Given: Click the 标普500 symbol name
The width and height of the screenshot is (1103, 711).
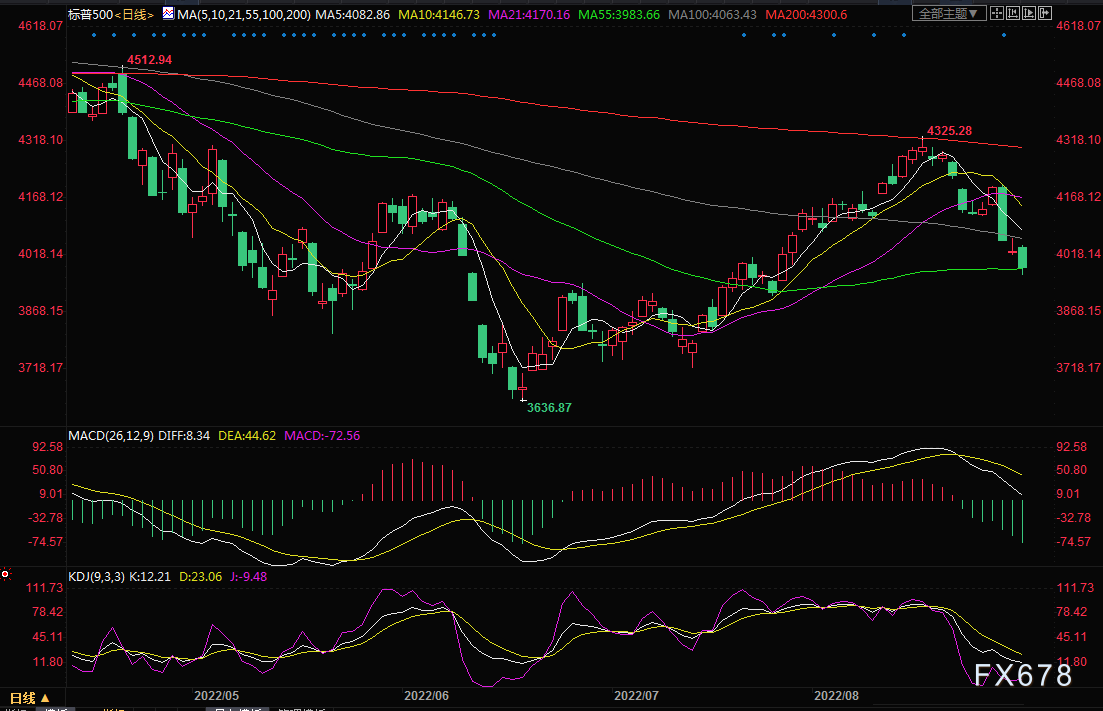Looking at the screenshot, I should pyautogui.click(x=90, y=14).
